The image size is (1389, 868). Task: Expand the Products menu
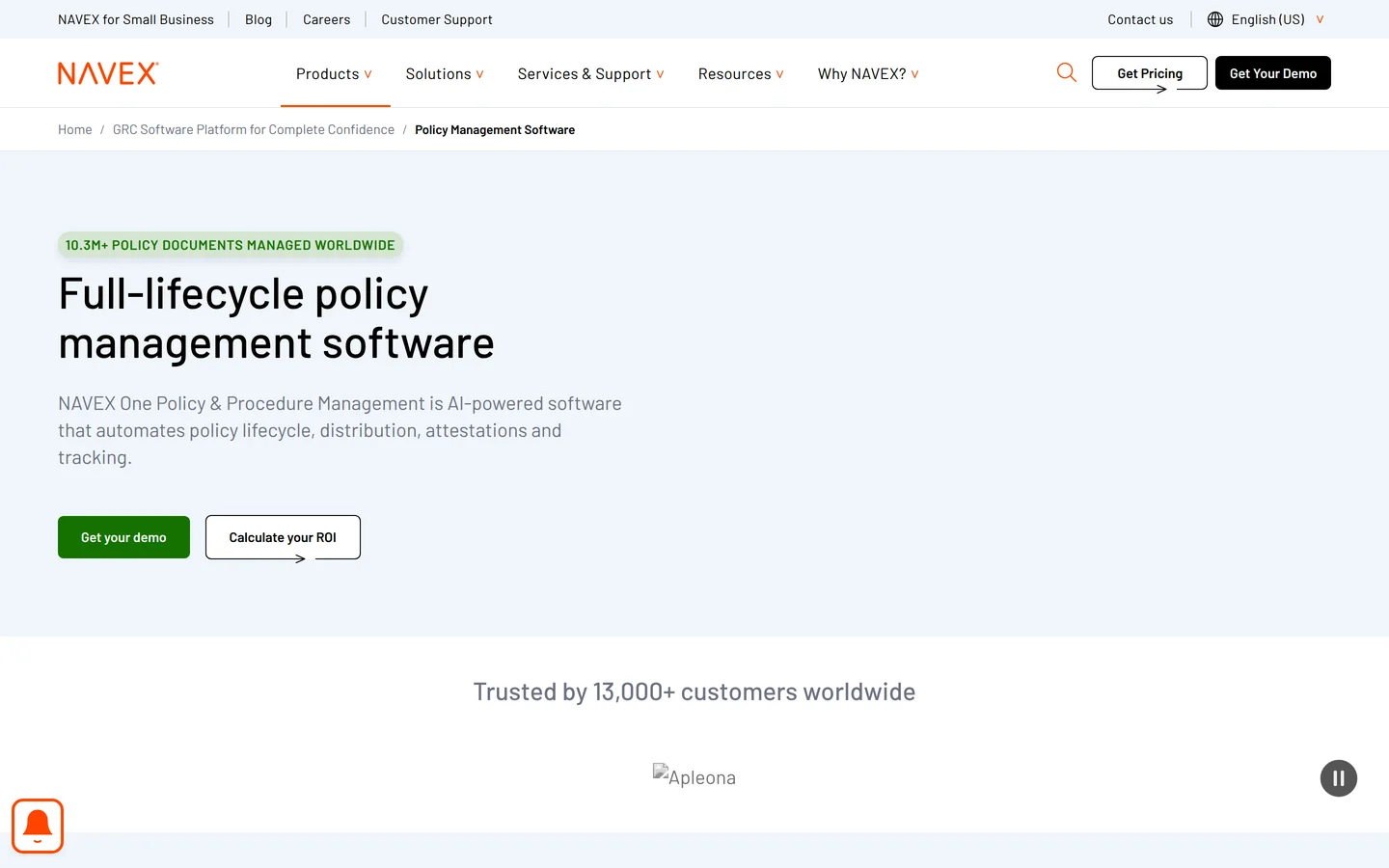[335, 73]
